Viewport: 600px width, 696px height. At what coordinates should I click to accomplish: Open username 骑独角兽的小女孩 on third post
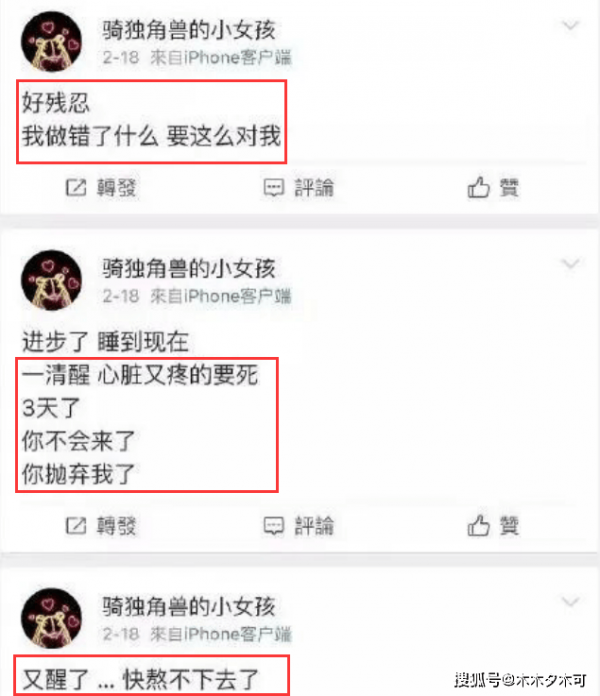(189, 607)
